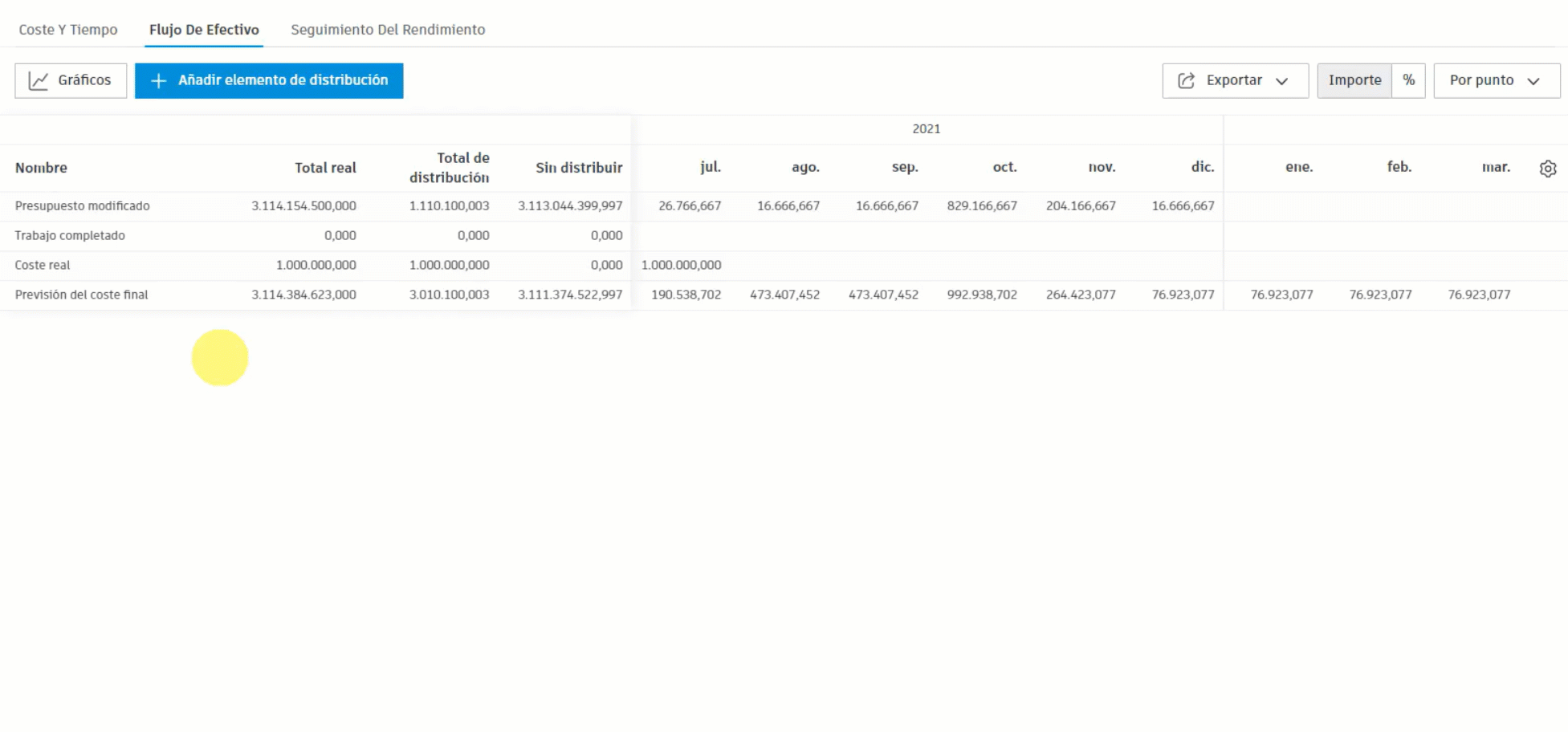This screenshot has width=1568, height=732.
Task: Click the mar. month column header
Action: 1496,167
